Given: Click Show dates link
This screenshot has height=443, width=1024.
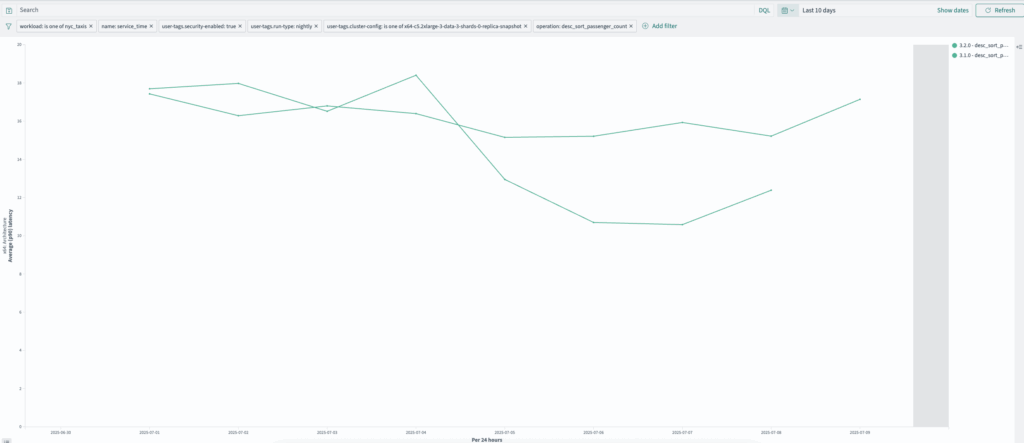Looking at the screenshot, I should [x=952, y=10].
